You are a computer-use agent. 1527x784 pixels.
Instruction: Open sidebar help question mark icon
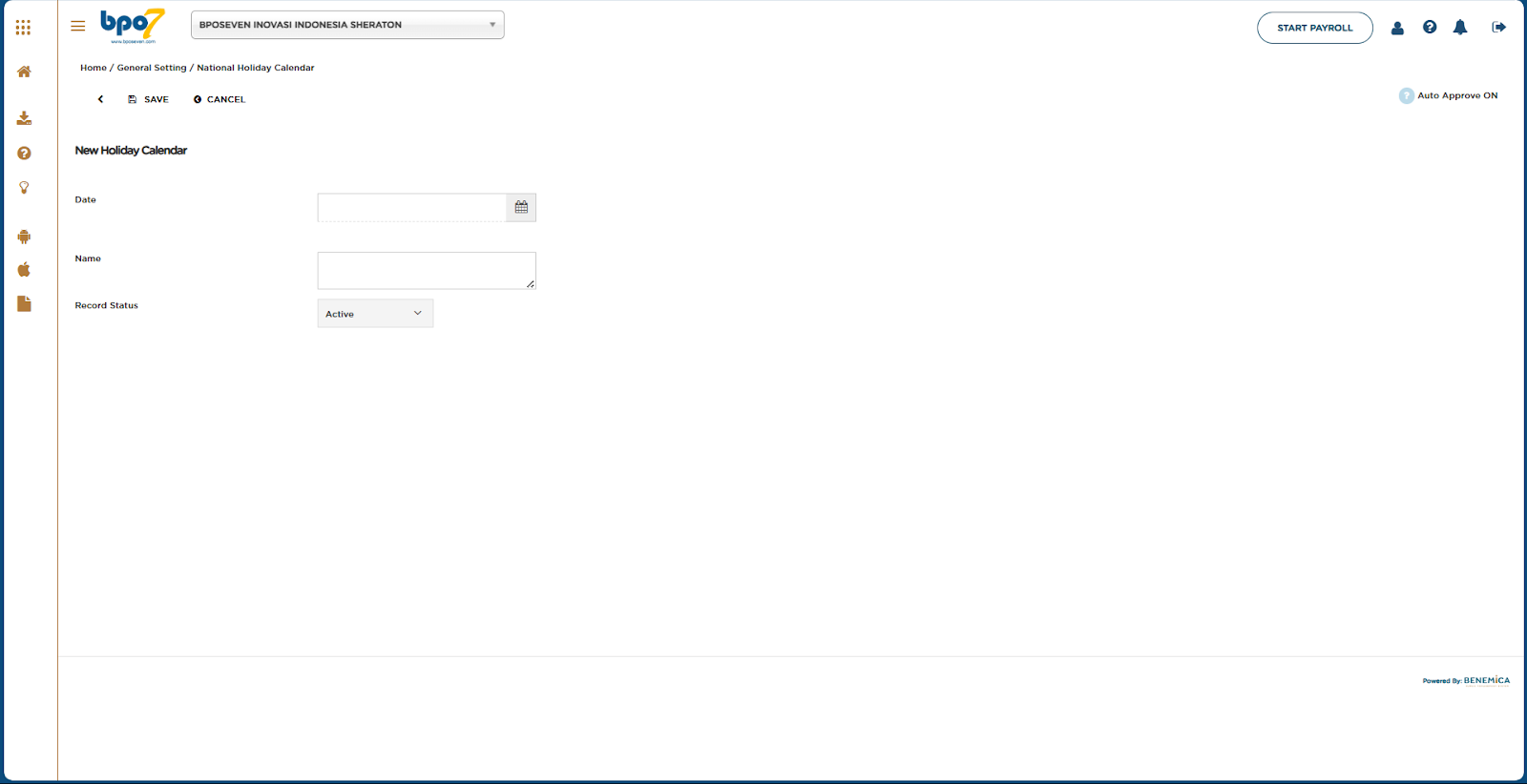24,153
